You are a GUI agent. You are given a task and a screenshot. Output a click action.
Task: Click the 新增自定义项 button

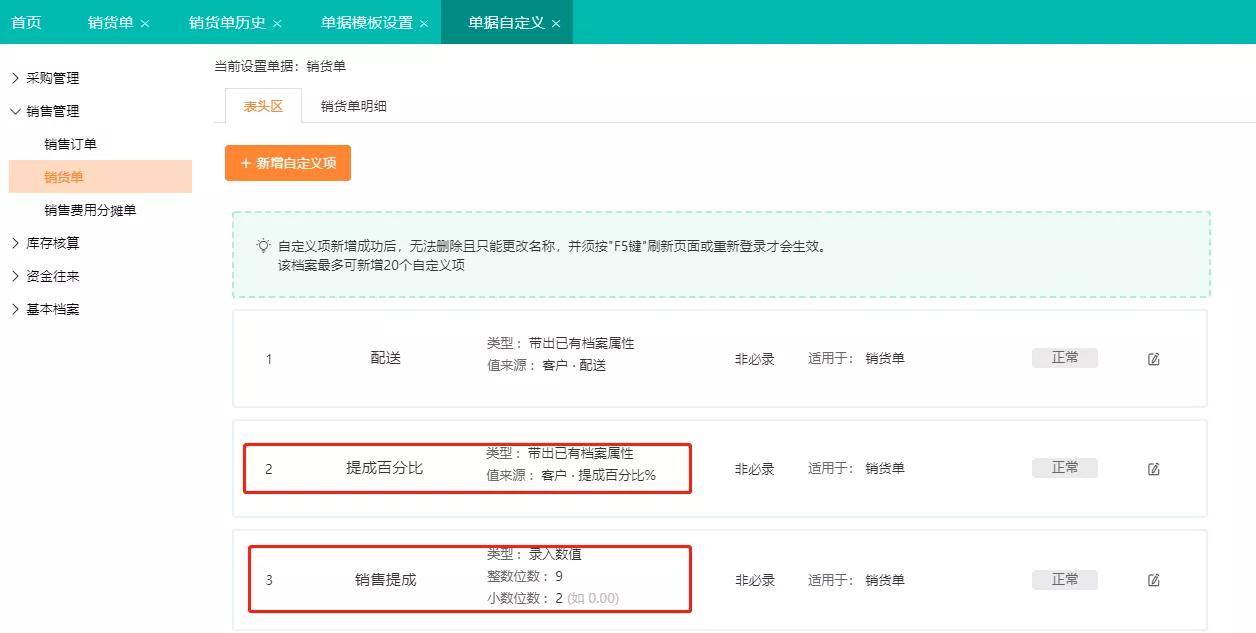pos(288,163)
